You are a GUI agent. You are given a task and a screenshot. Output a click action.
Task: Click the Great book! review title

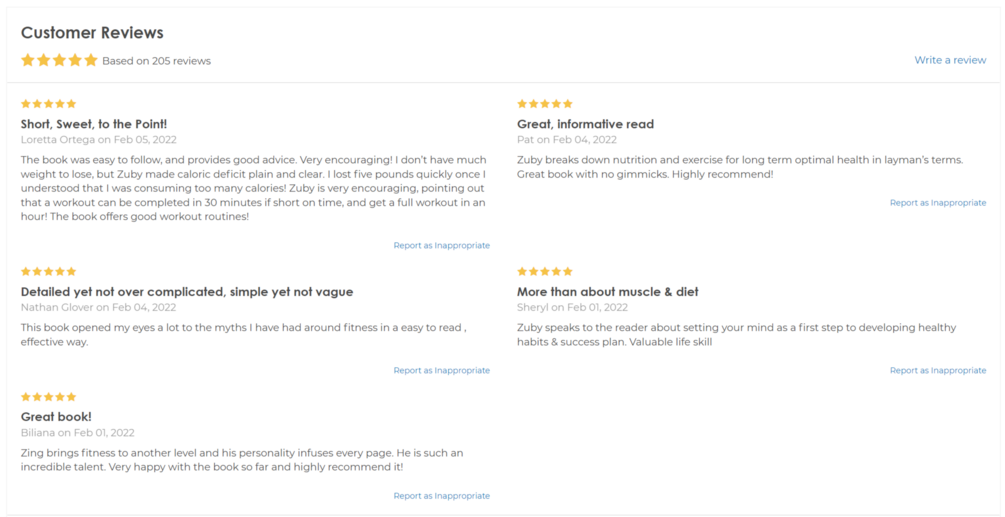pos(56,417)
